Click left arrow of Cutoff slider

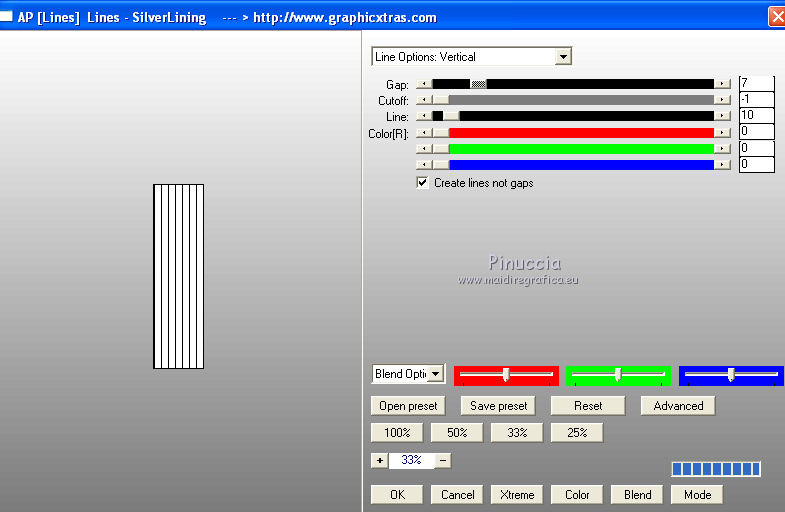(424, 100)
